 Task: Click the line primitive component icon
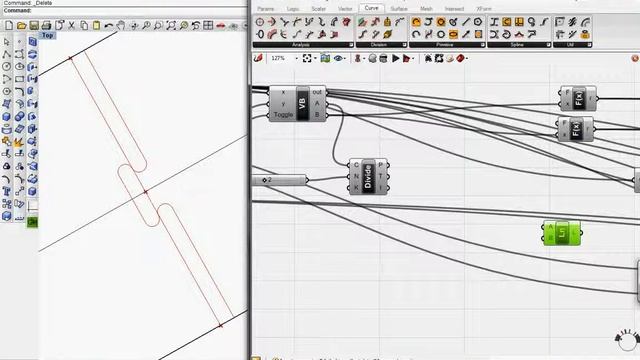pos(465,22)
